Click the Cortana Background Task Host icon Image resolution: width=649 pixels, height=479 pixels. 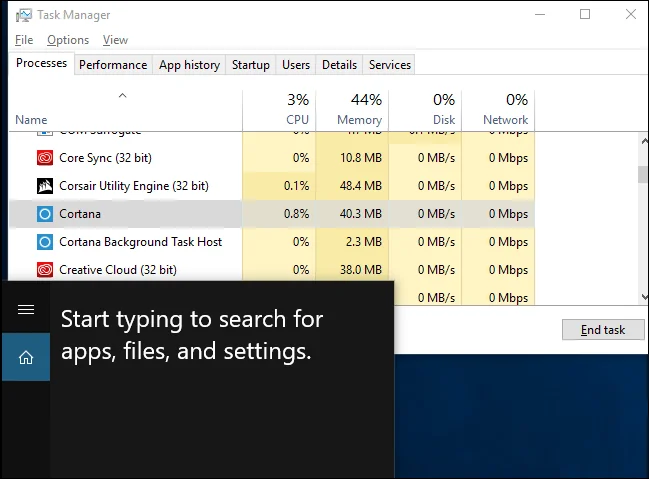click(45, 242)
